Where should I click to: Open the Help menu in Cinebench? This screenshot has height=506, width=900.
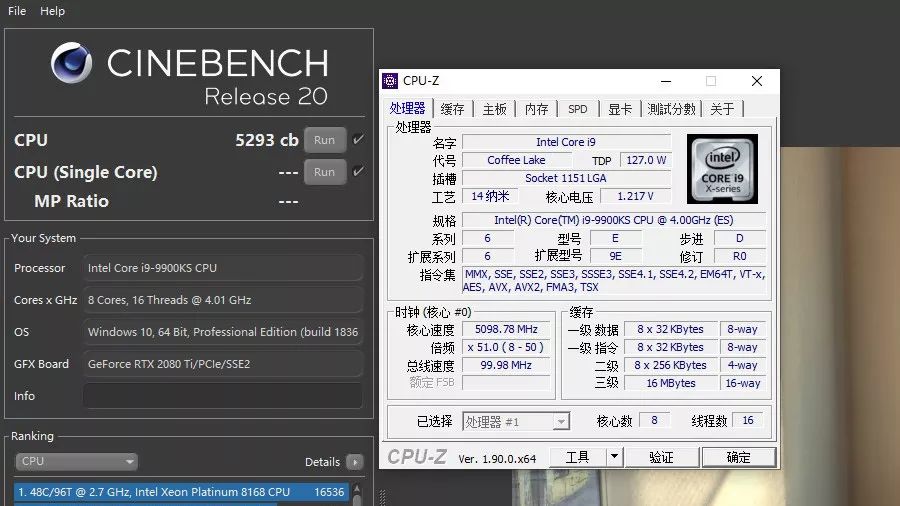click(52, 11)
